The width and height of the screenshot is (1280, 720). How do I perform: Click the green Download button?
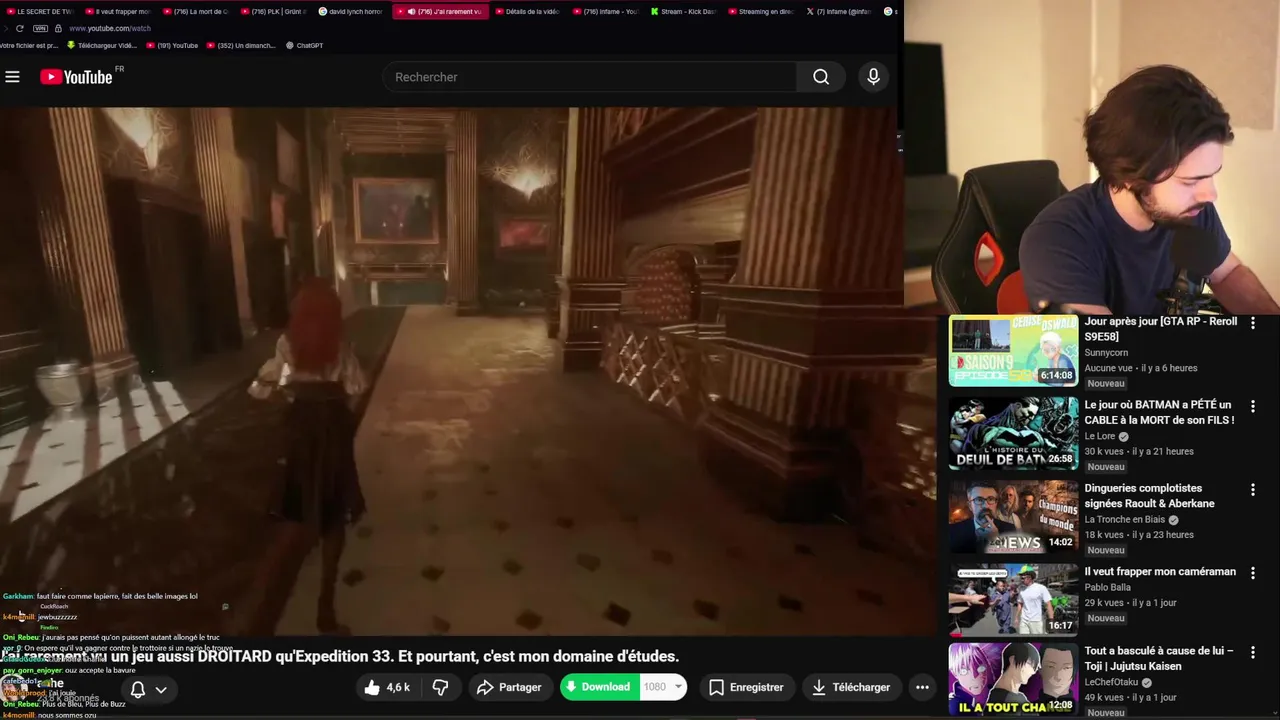pos(598,687)
